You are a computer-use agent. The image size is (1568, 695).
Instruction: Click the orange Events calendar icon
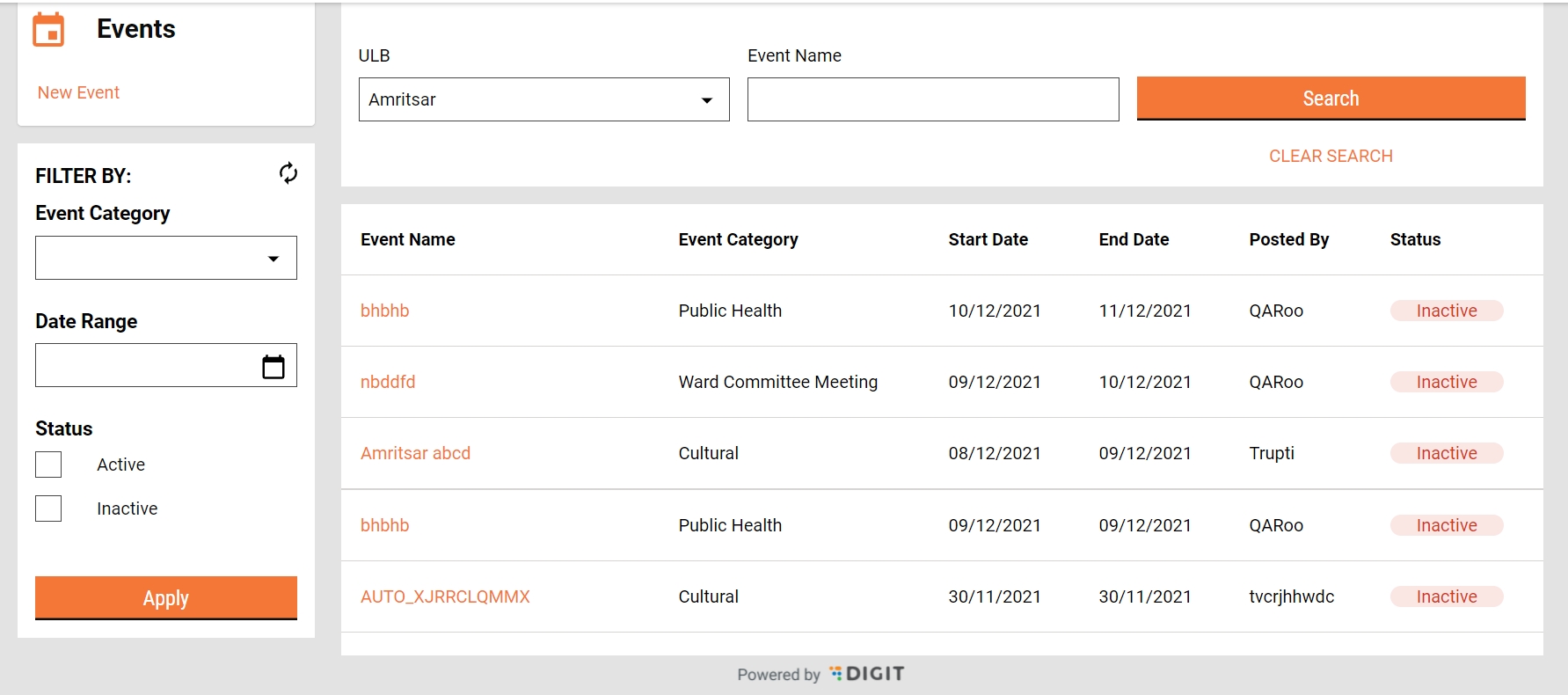tap(48, 30)
